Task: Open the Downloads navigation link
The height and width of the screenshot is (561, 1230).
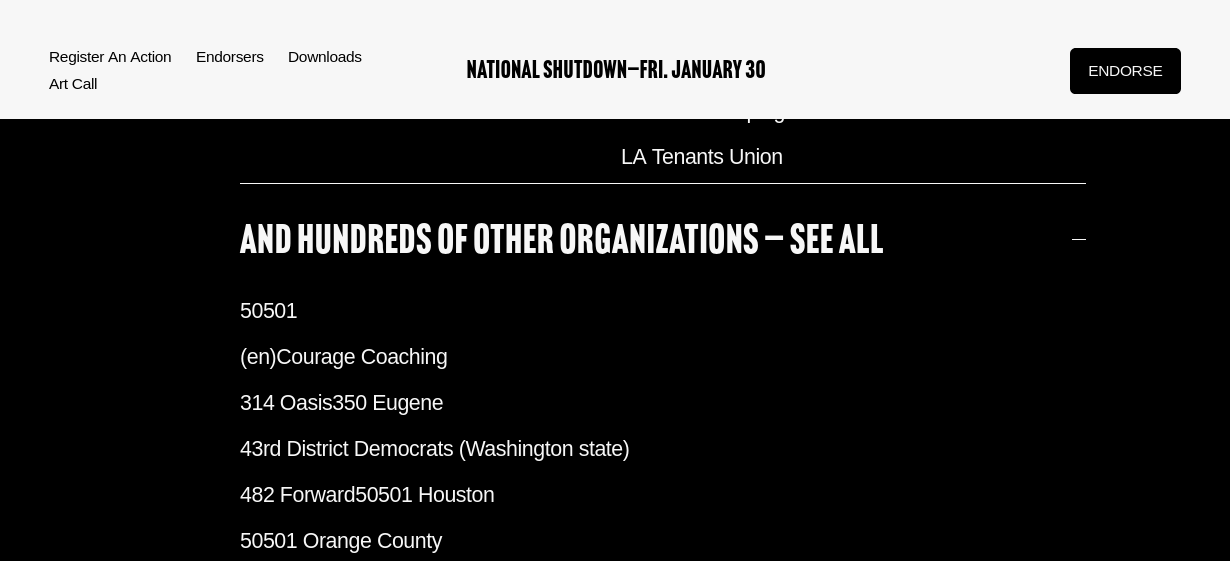Action: point(325,57)
